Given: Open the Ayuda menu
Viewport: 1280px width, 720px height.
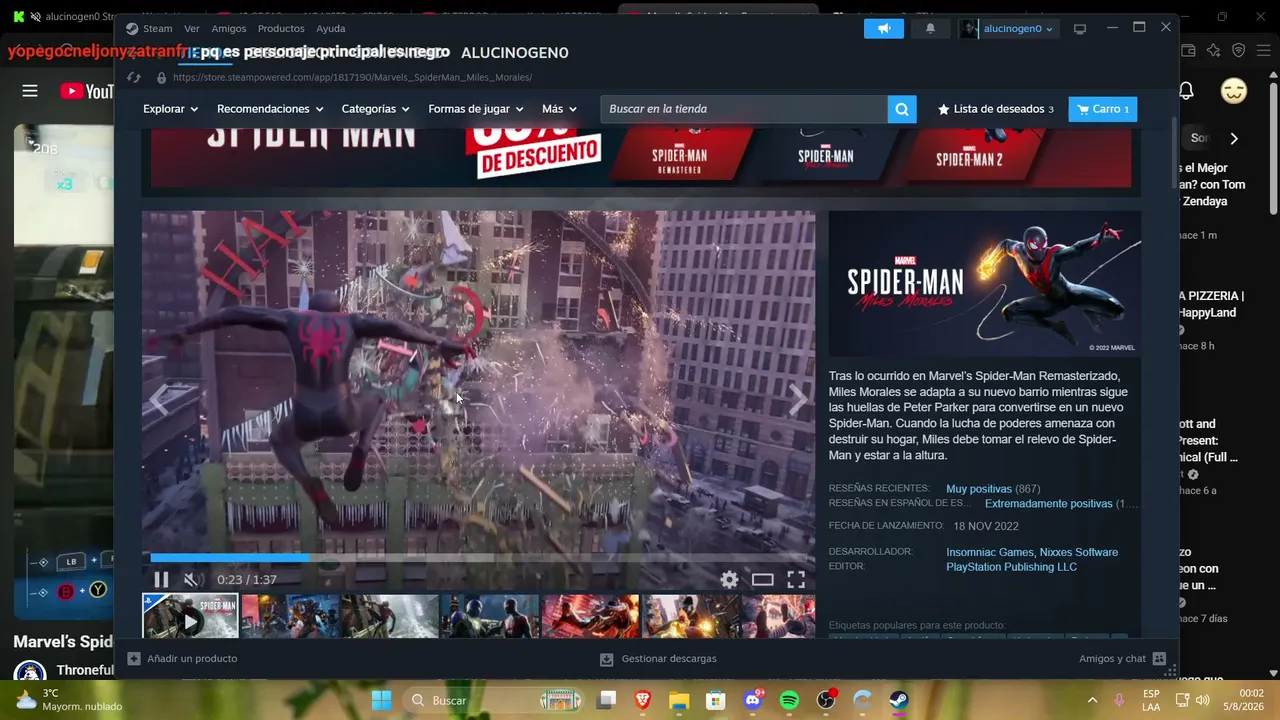Looking at the screenshot, I should click(x=331, y=29).
